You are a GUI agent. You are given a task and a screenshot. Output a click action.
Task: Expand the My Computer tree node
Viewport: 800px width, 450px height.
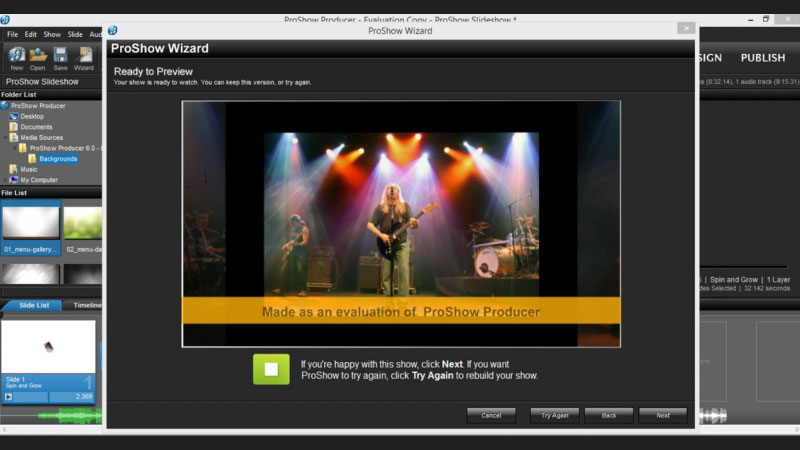click(5, 180)
